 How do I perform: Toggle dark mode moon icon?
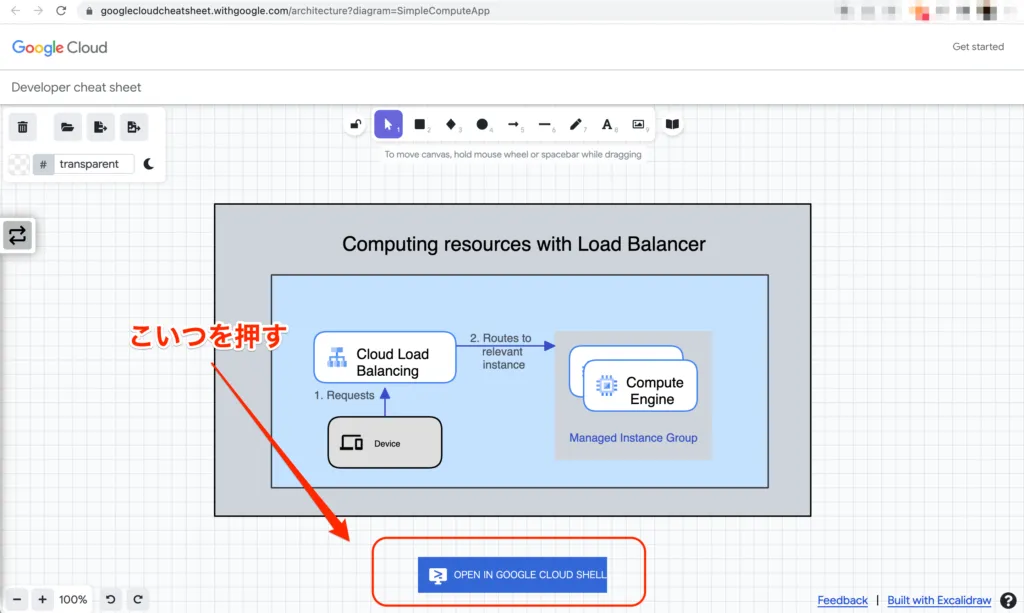click(x=148, y=164)
